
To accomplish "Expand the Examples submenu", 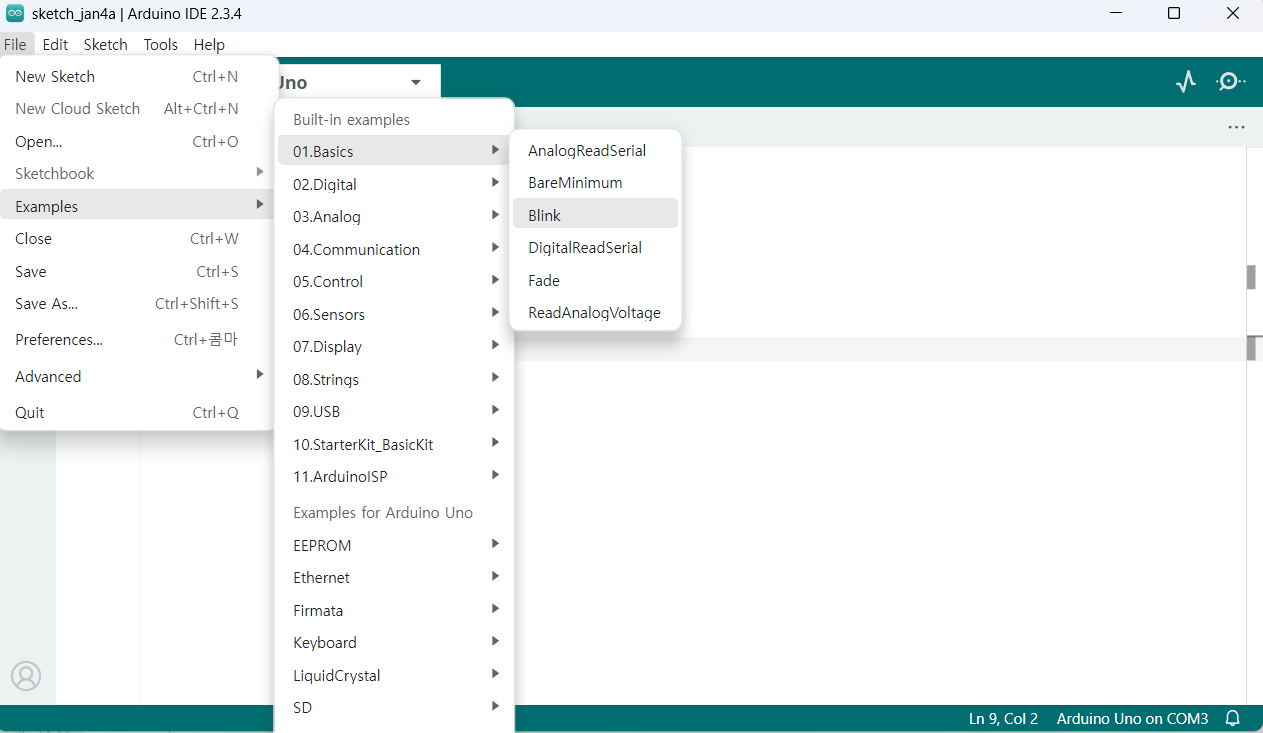I will (x=137, y=206).
